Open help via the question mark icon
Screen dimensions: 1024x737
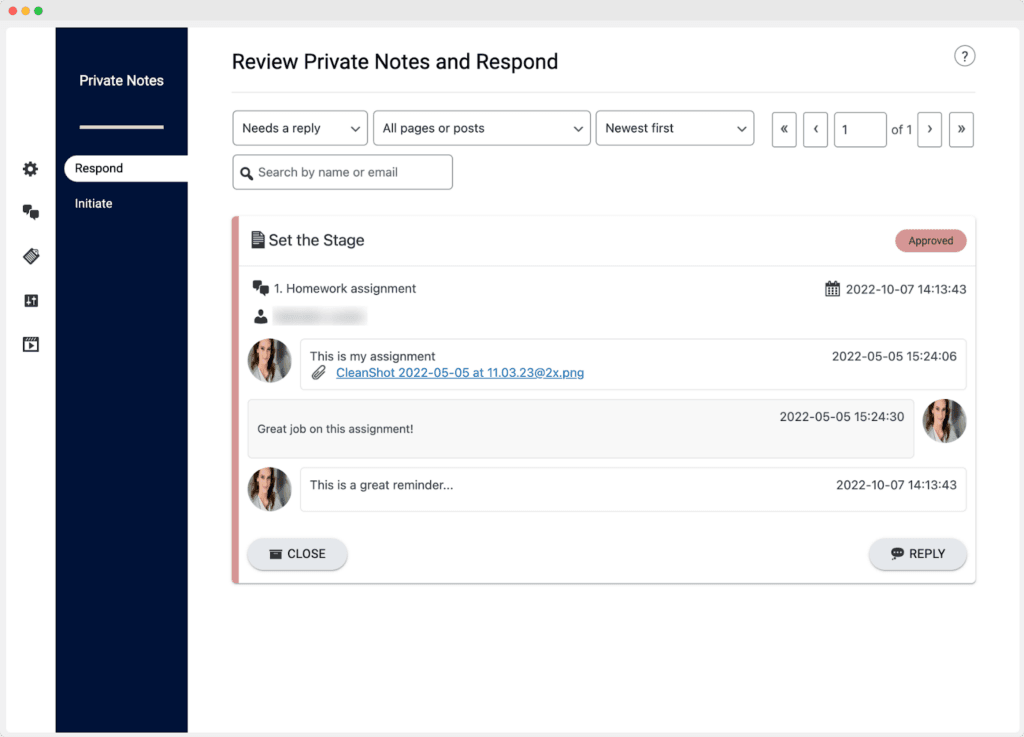964,56
